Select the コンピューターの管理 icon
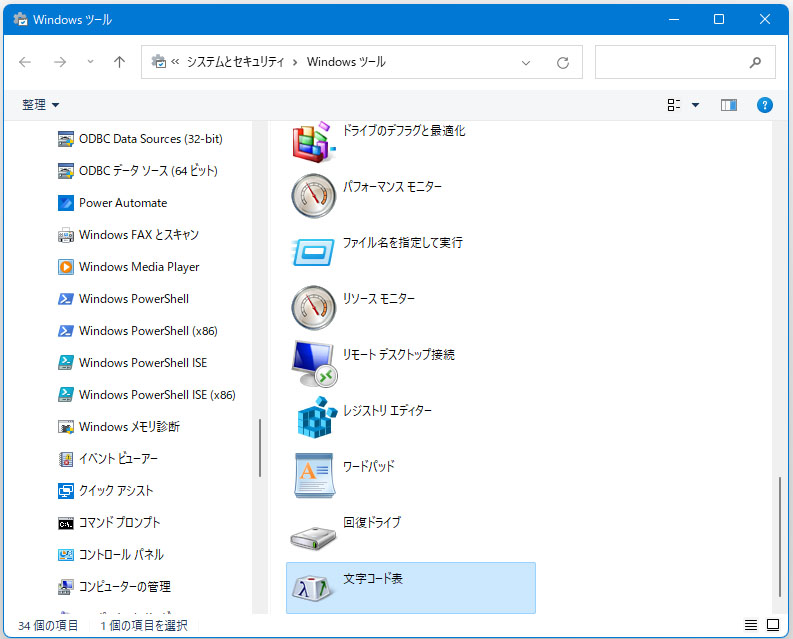The height and width of the screenshot is (639, 793). click(x=65, y=587)
